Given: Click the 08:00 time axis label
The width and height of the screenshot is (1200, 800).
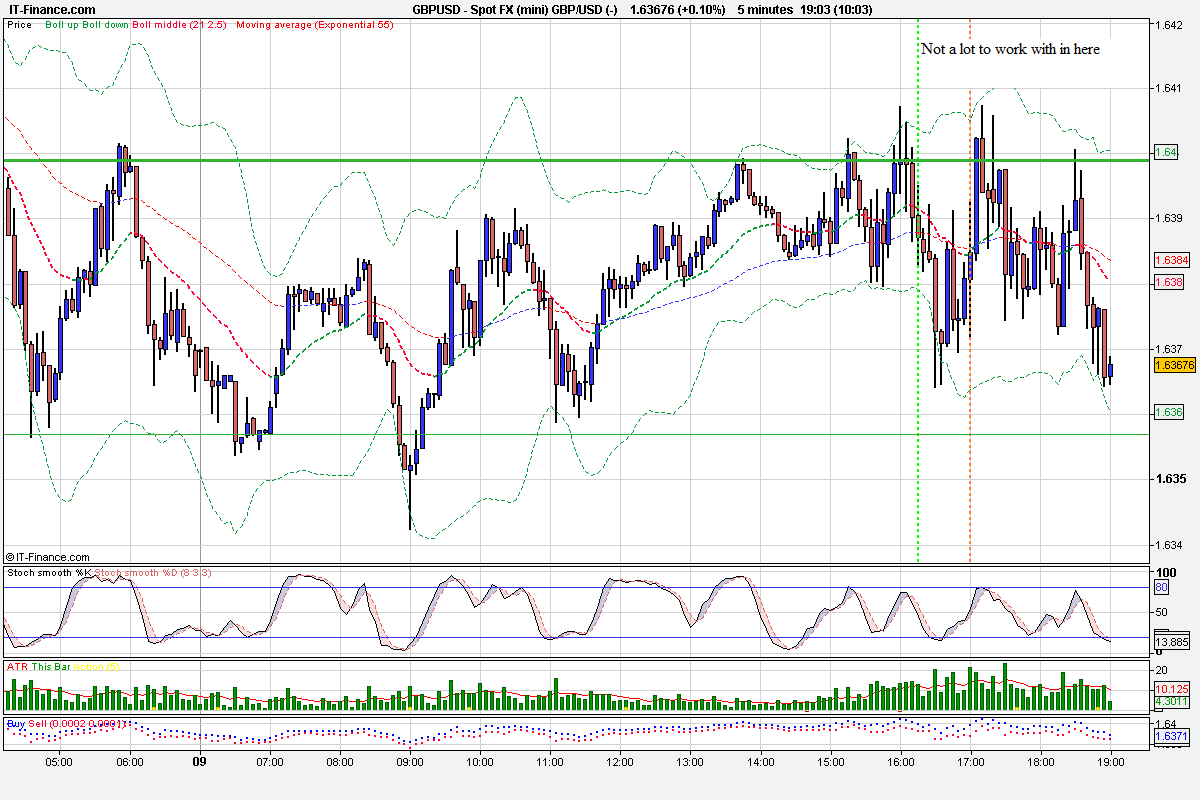Looking at the screenshot, I should [340, 761].
